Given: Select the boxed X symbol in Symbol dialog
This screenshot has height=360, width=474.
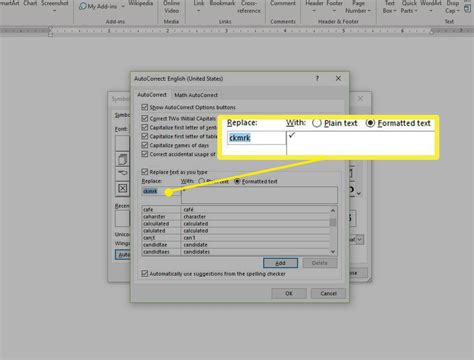Looking at the screenshot, I should [122, 188].
